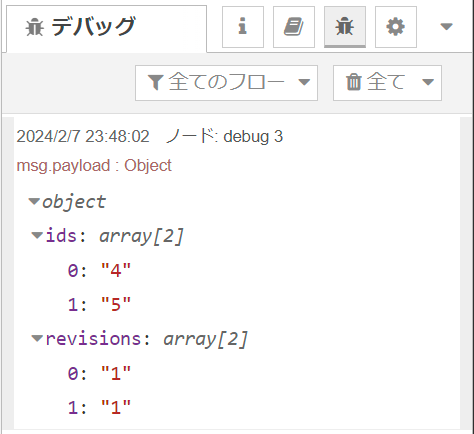The height and width of the screenshot is (434, 474).
Task: Collapse the ids array expander
Action: pos(37,236)
